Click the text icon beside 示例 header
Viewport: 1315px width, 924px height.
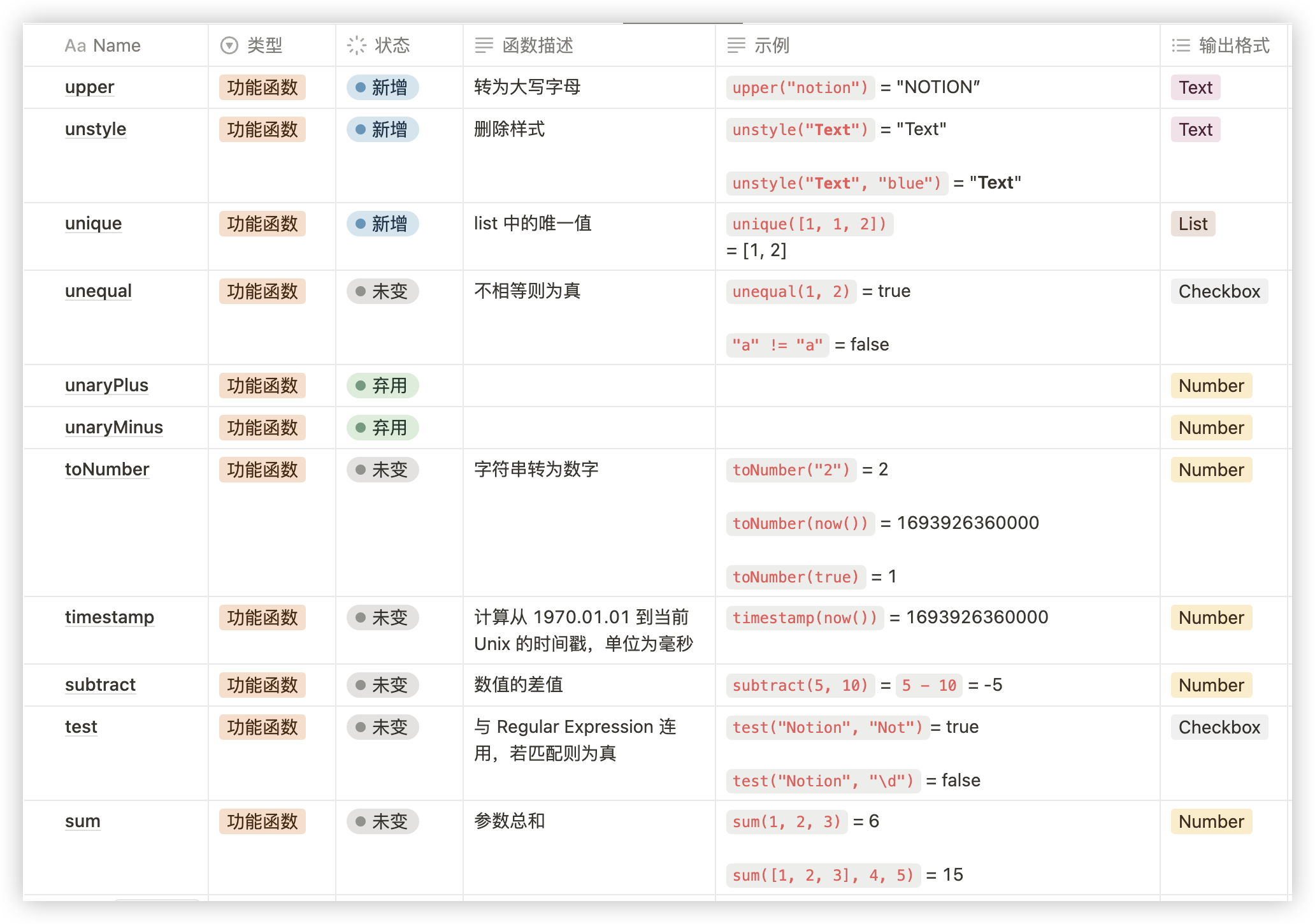tap(736, 45)
